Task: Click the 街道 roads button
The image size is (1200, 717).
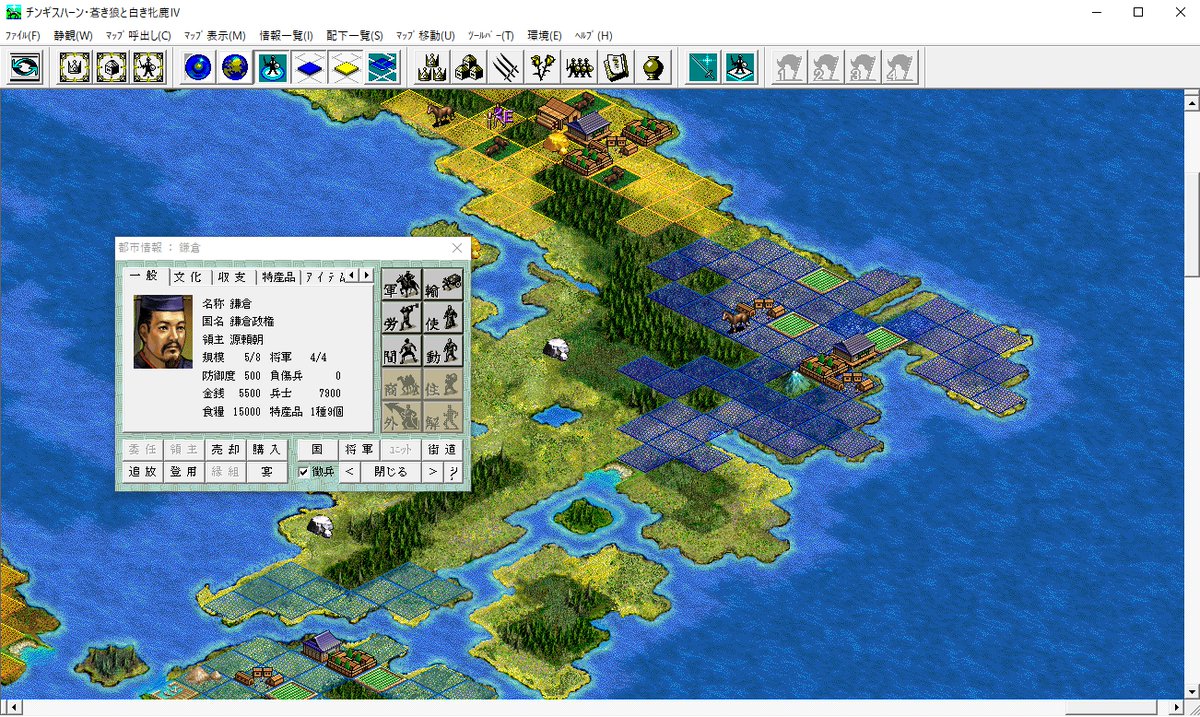Action: point(442,450)
